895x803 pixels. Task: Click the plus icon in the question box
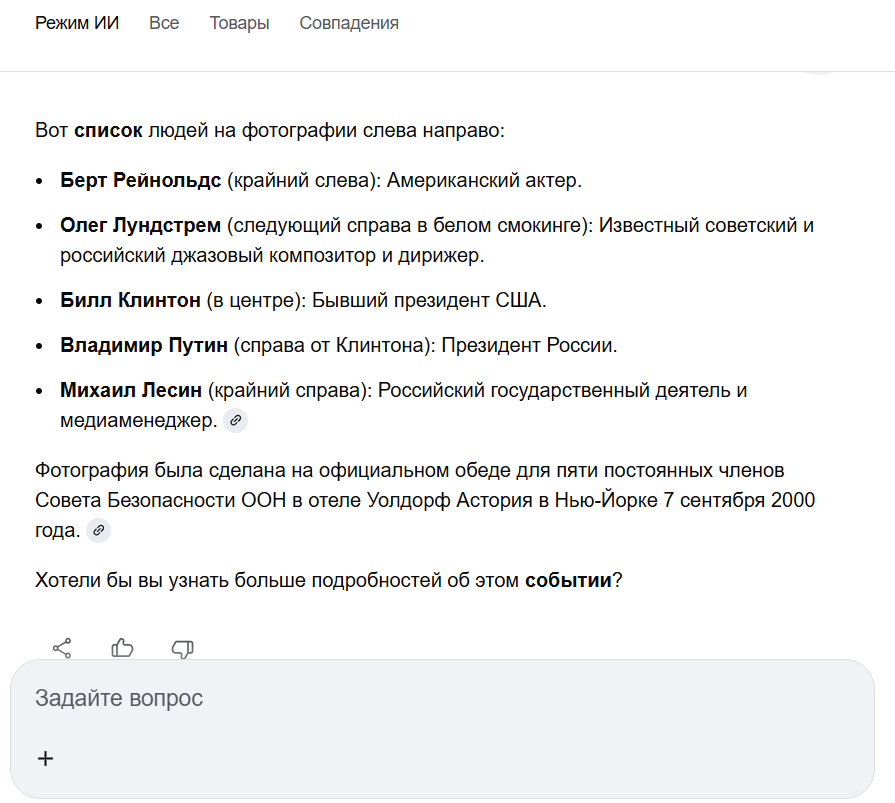click(x=45, y=758)
